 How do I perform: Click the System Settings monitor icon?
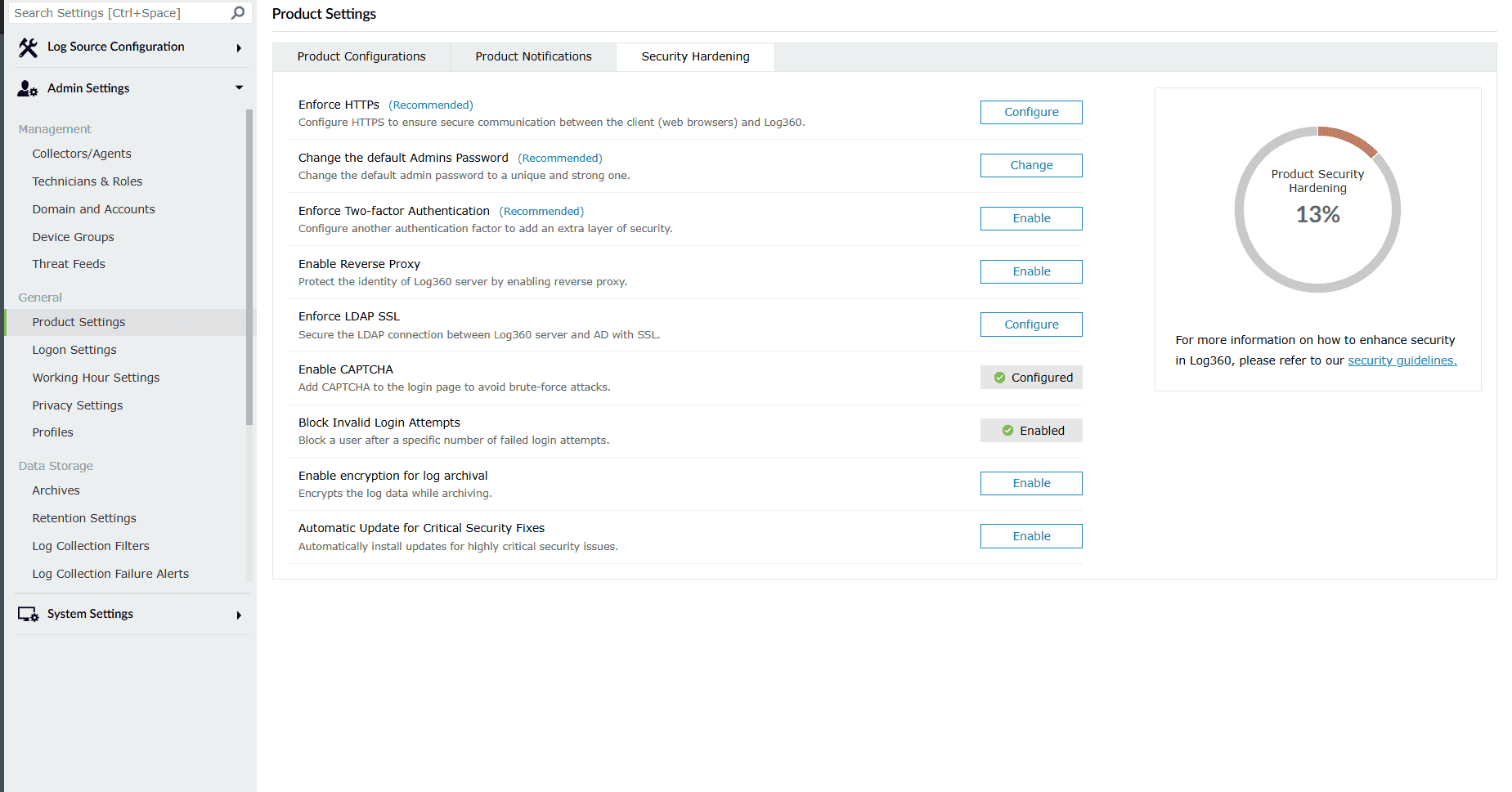click(x=27, y=614)
